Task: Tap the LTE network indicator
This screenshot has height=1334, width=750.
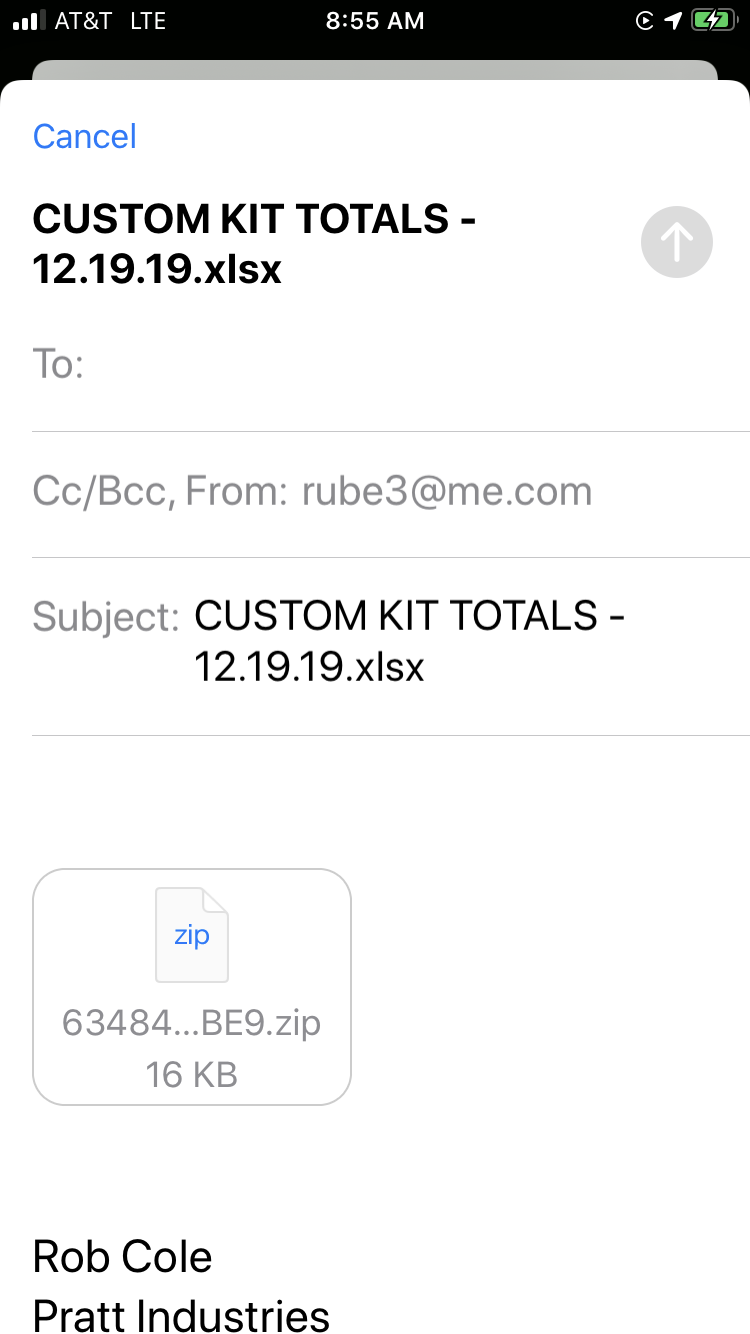Action: (148, 21)
